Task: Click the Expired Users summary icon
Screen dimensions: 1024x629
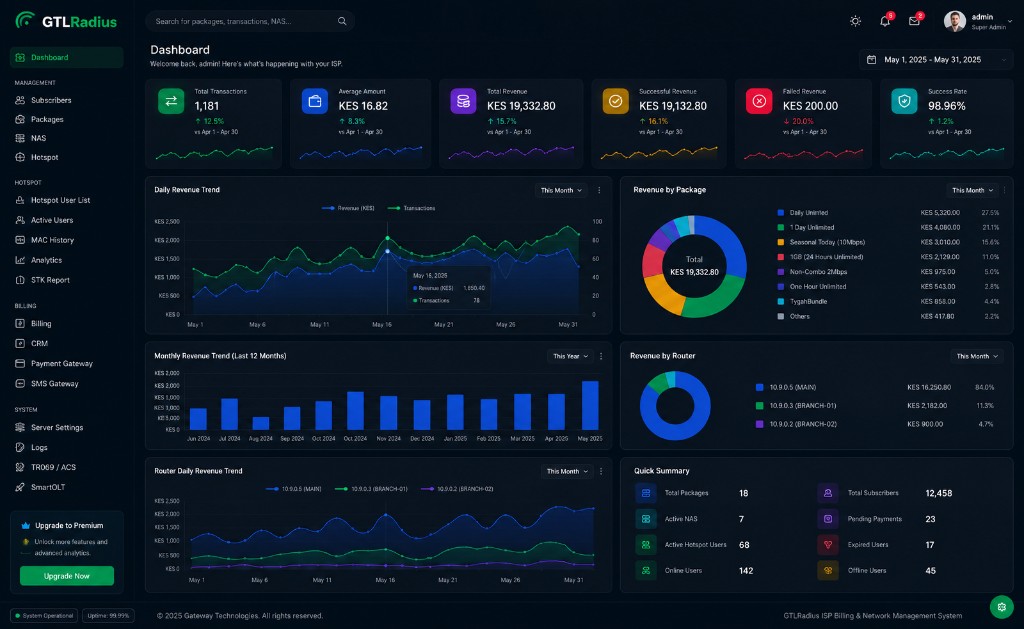Action: 828,545
